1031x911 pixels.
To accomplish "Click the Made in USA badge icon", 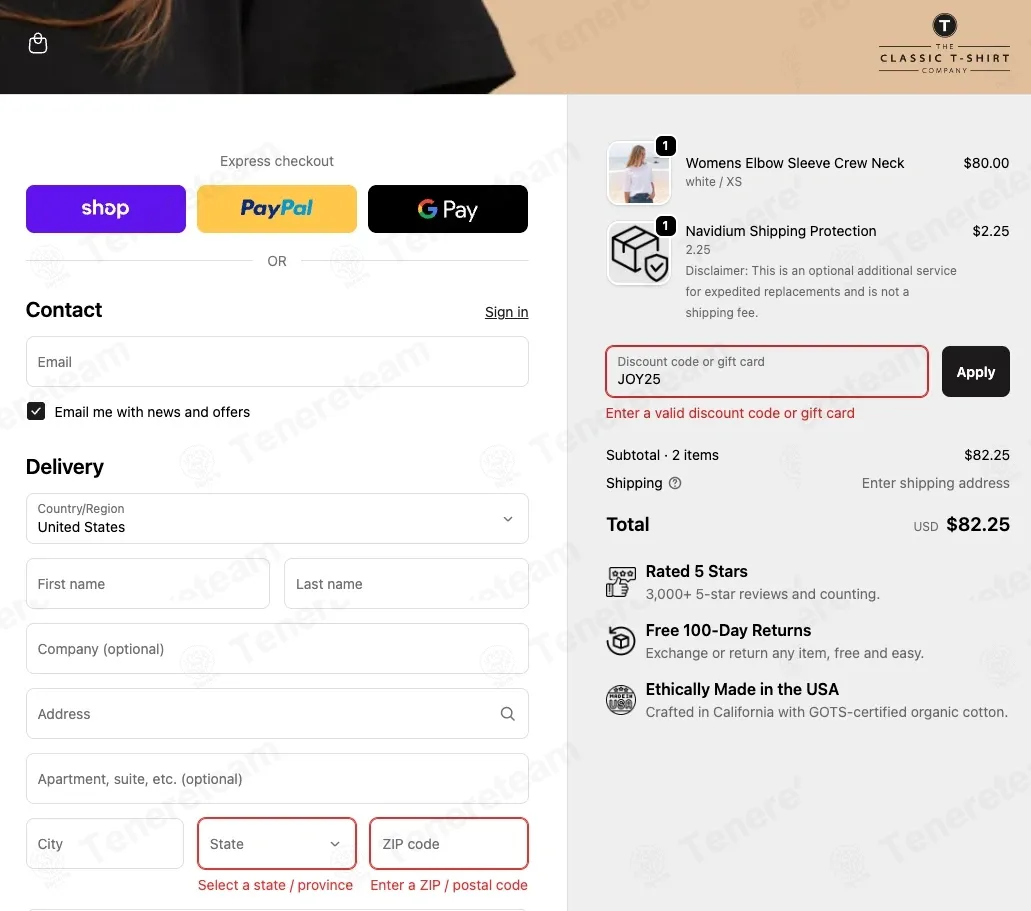I will click(x=621, y=700).
